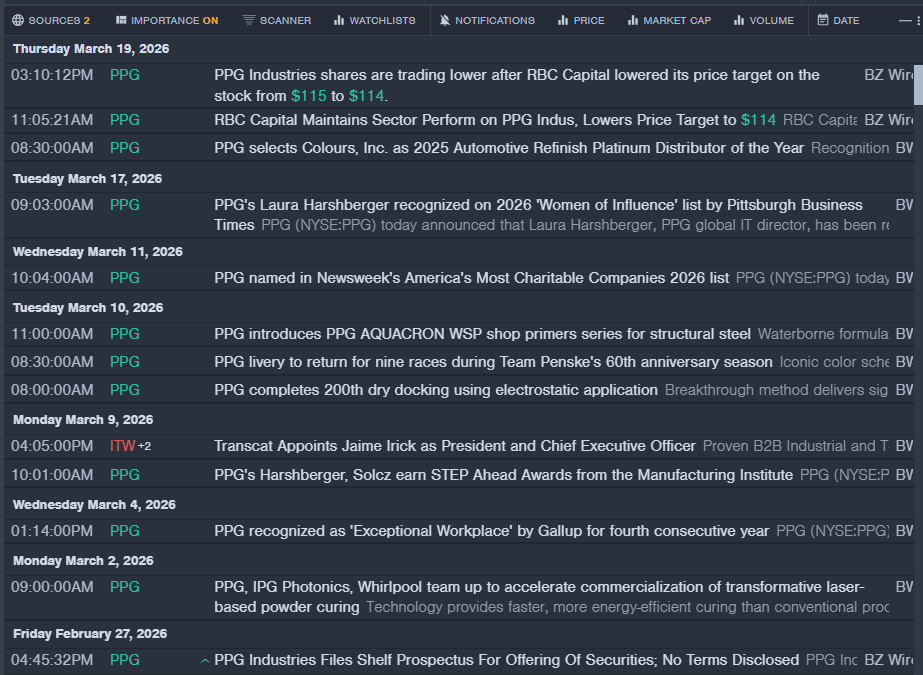Select the Thursday March 19, 2026 header

pos(91,49)
